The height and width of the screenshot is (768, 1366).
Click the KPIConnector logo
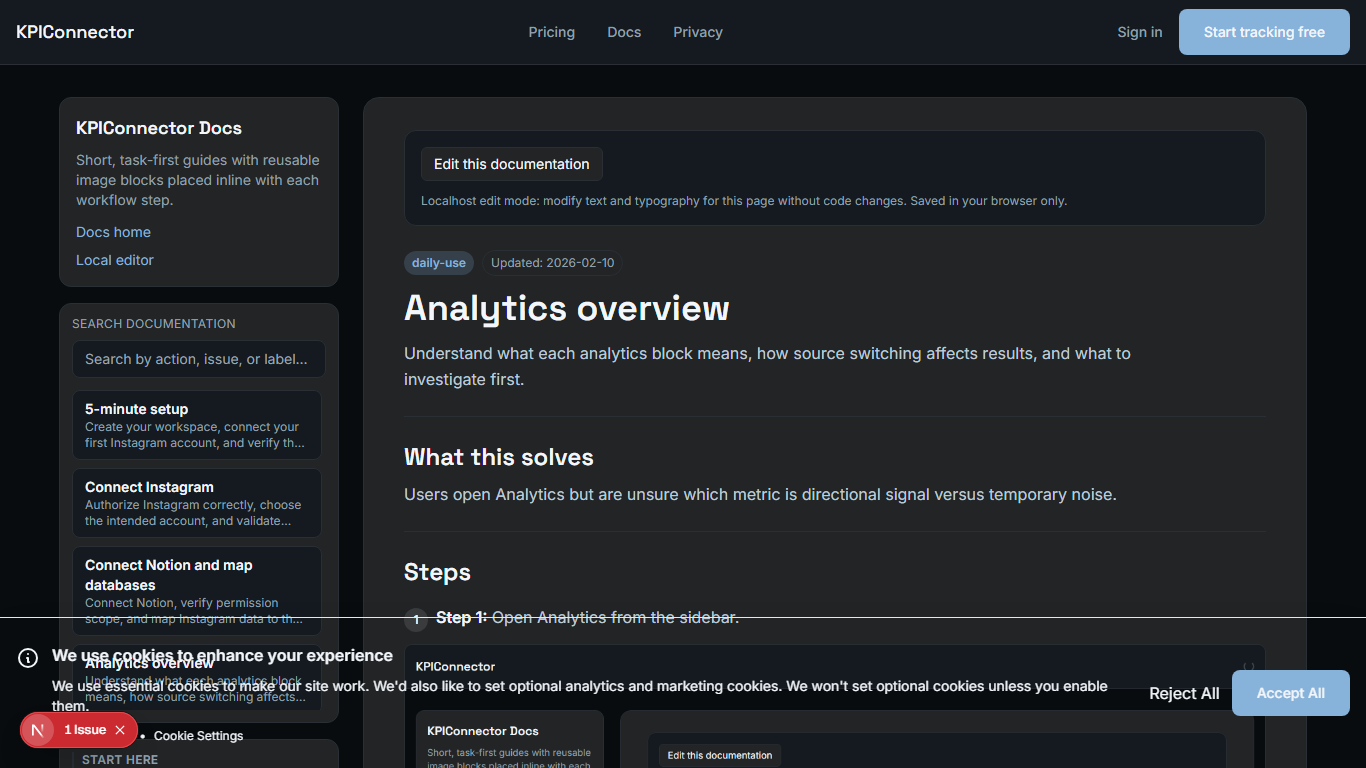74,31
